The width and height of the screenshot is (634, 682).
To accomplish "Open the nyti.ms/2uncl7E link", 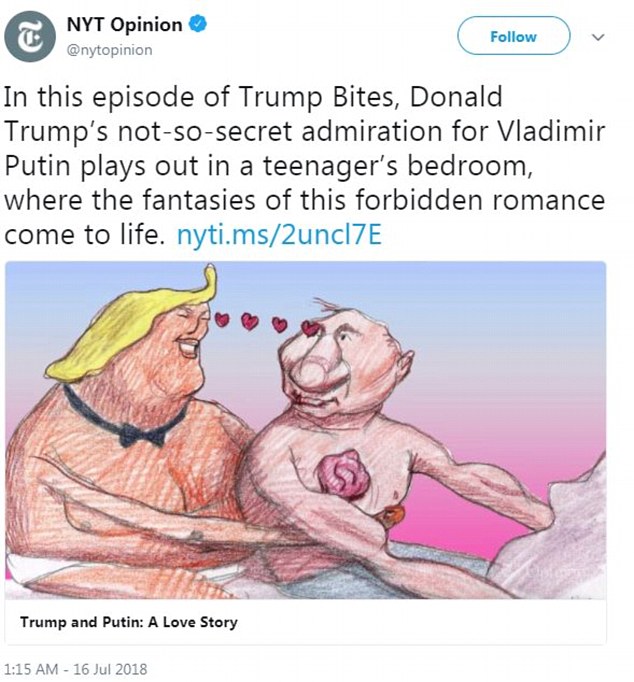I will (280, 237).
